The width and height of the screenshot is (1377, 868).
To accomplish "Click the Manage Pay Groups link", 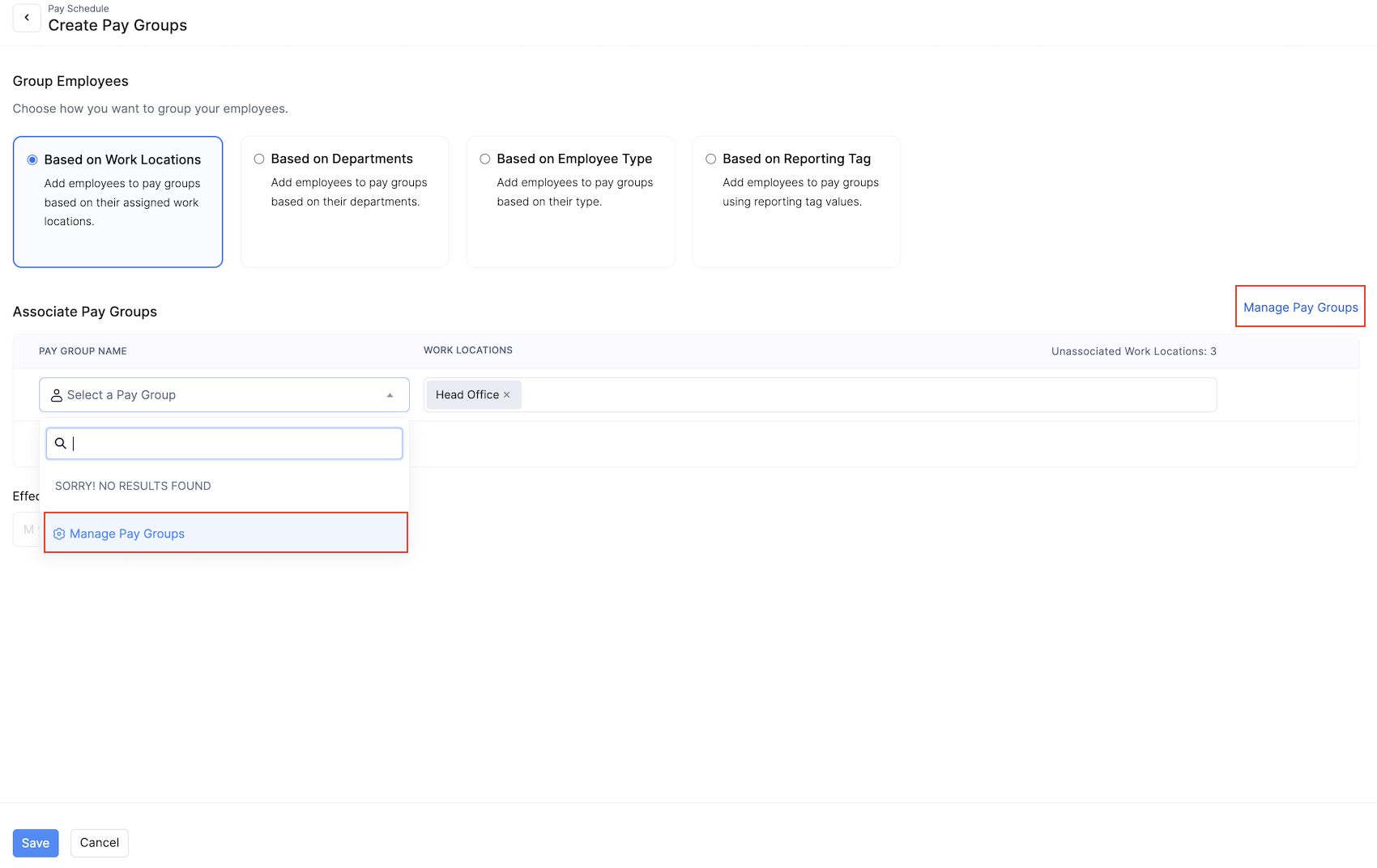I will pyautogui.click(x=1300, y=307).
